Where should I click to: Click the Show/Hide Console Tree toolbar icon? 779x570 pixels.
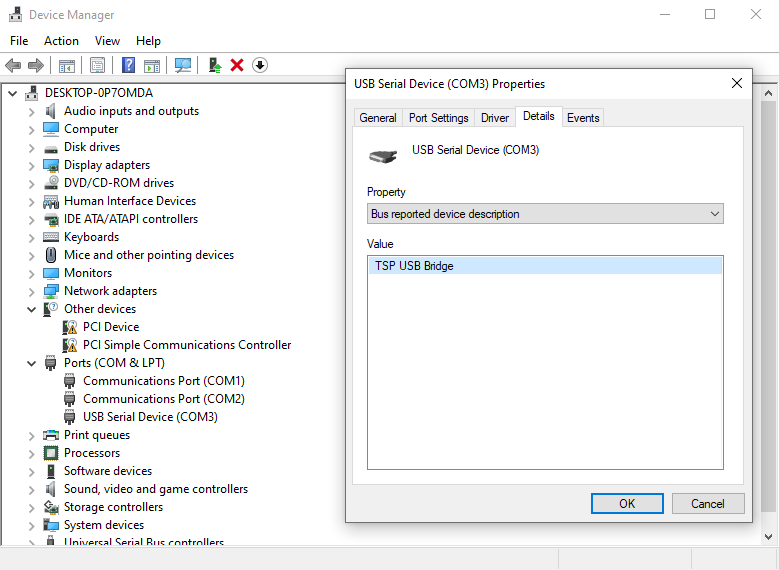67,65
